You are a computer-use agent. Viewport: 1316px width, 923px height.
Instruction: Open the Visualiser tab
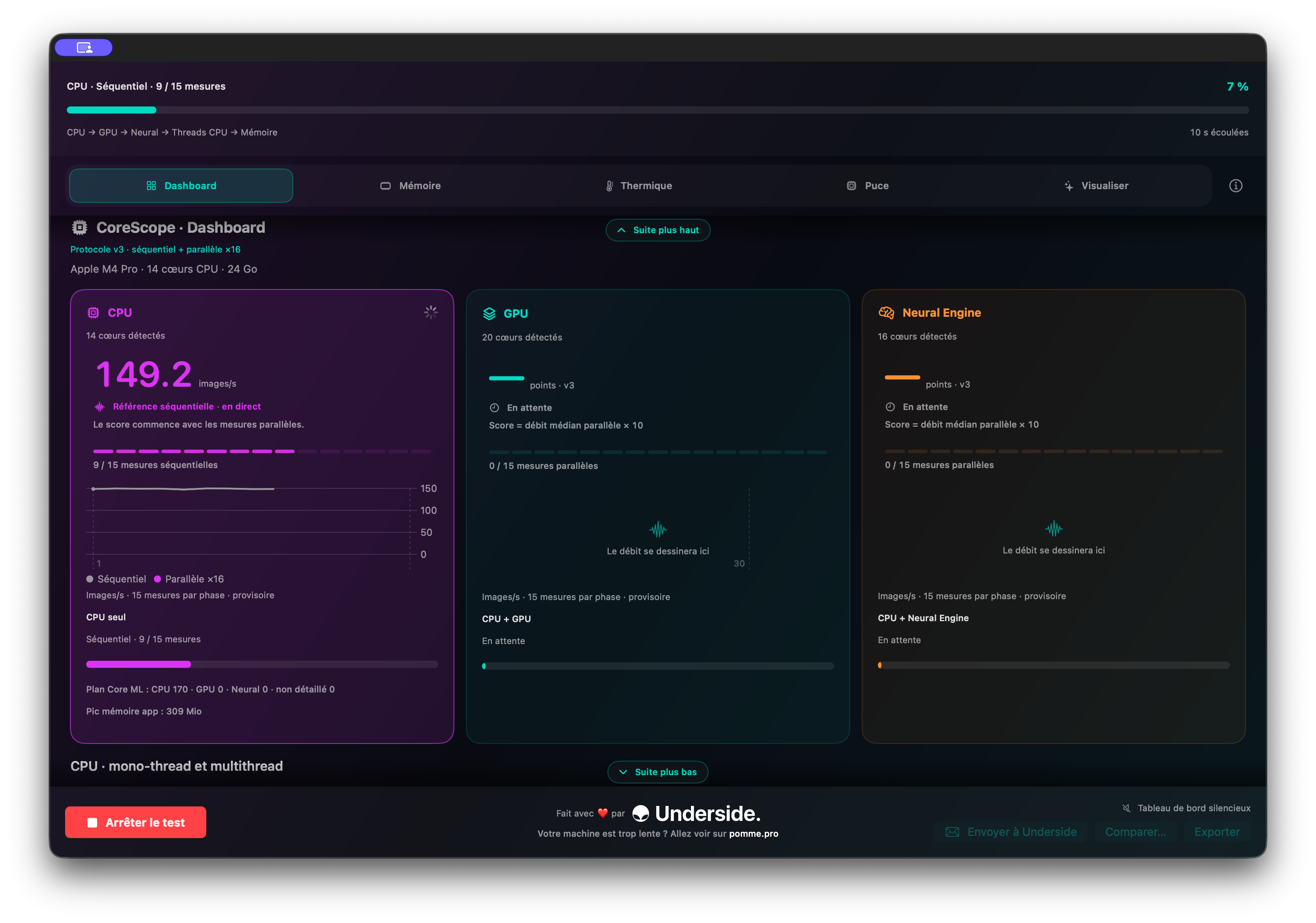pyautogui.click(x=1096, y=186)
